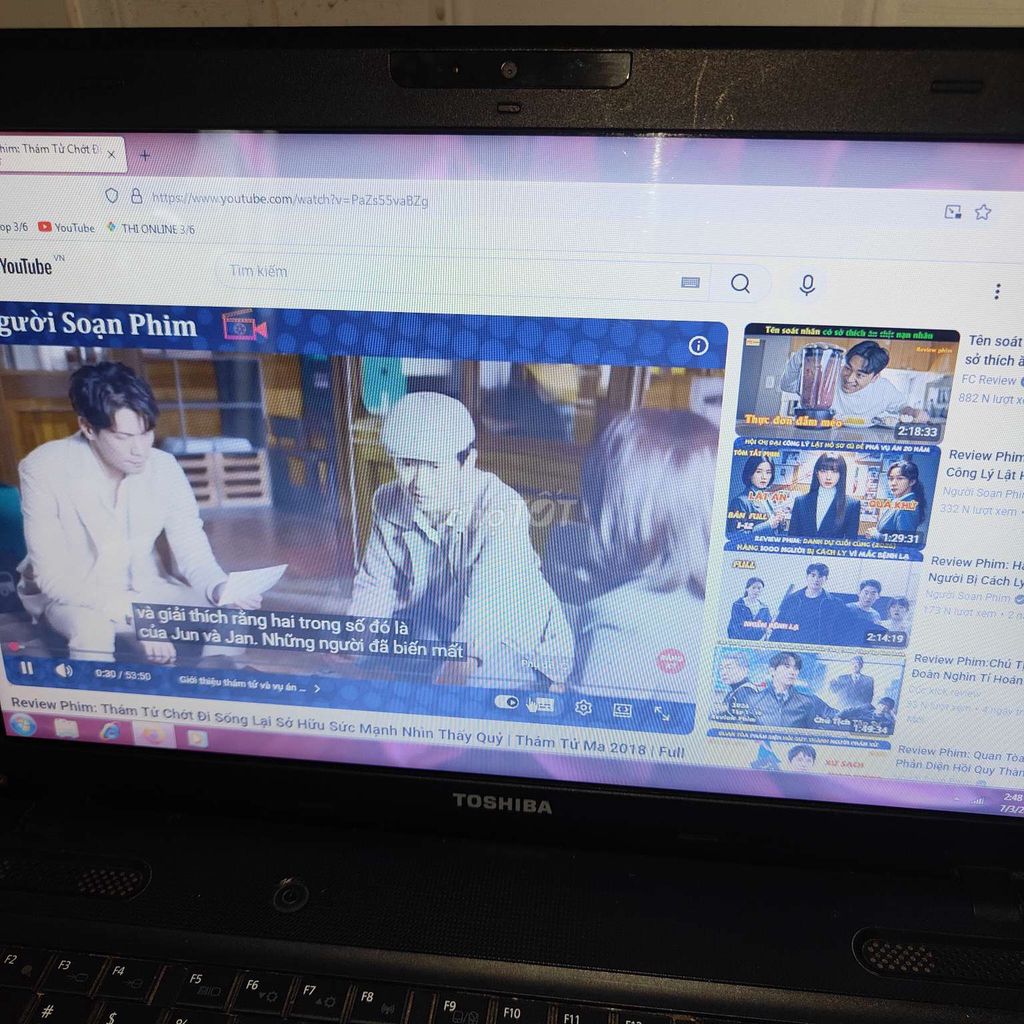Mute the video with the speaker icon
Image resolution: width=1024 pixels, height=1024 pixels.
64,671
